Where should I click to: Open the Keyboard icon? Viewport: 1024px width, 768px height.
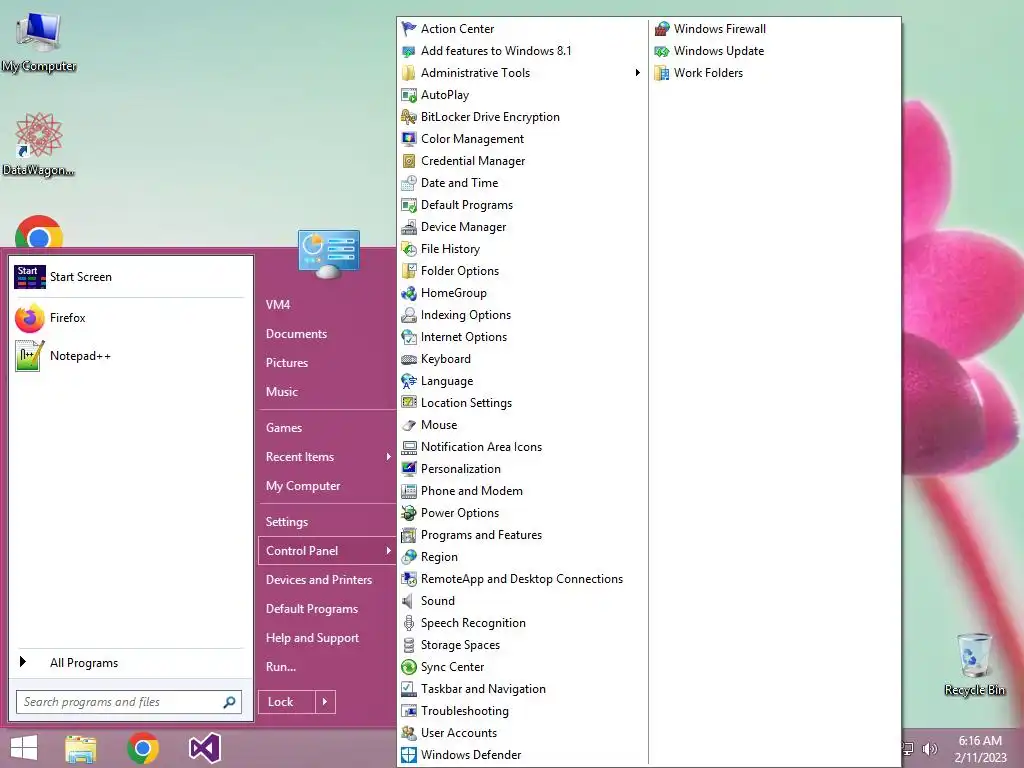coord(409,359)
